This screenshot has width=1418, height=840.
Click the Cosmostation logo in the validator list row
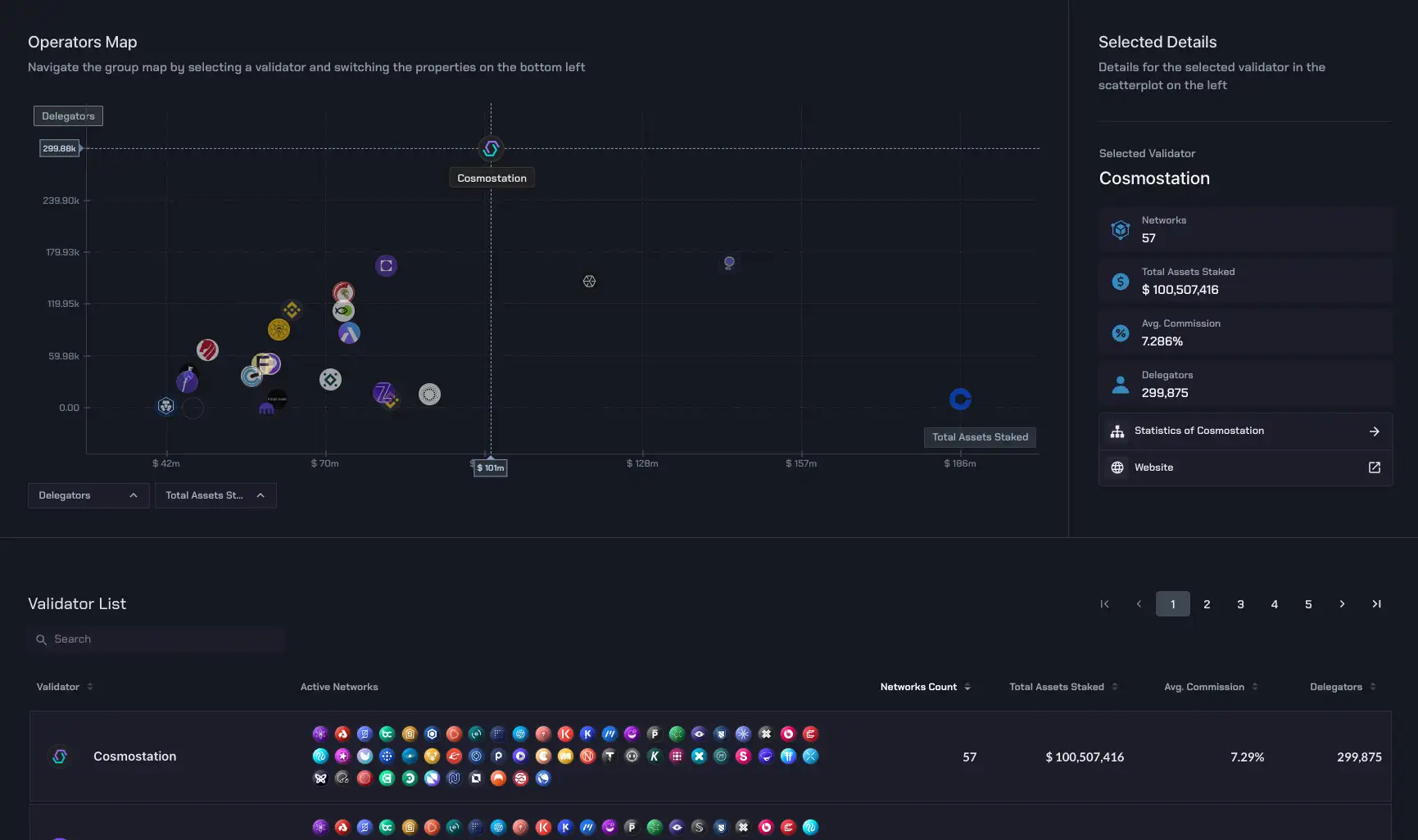[60, 756]
